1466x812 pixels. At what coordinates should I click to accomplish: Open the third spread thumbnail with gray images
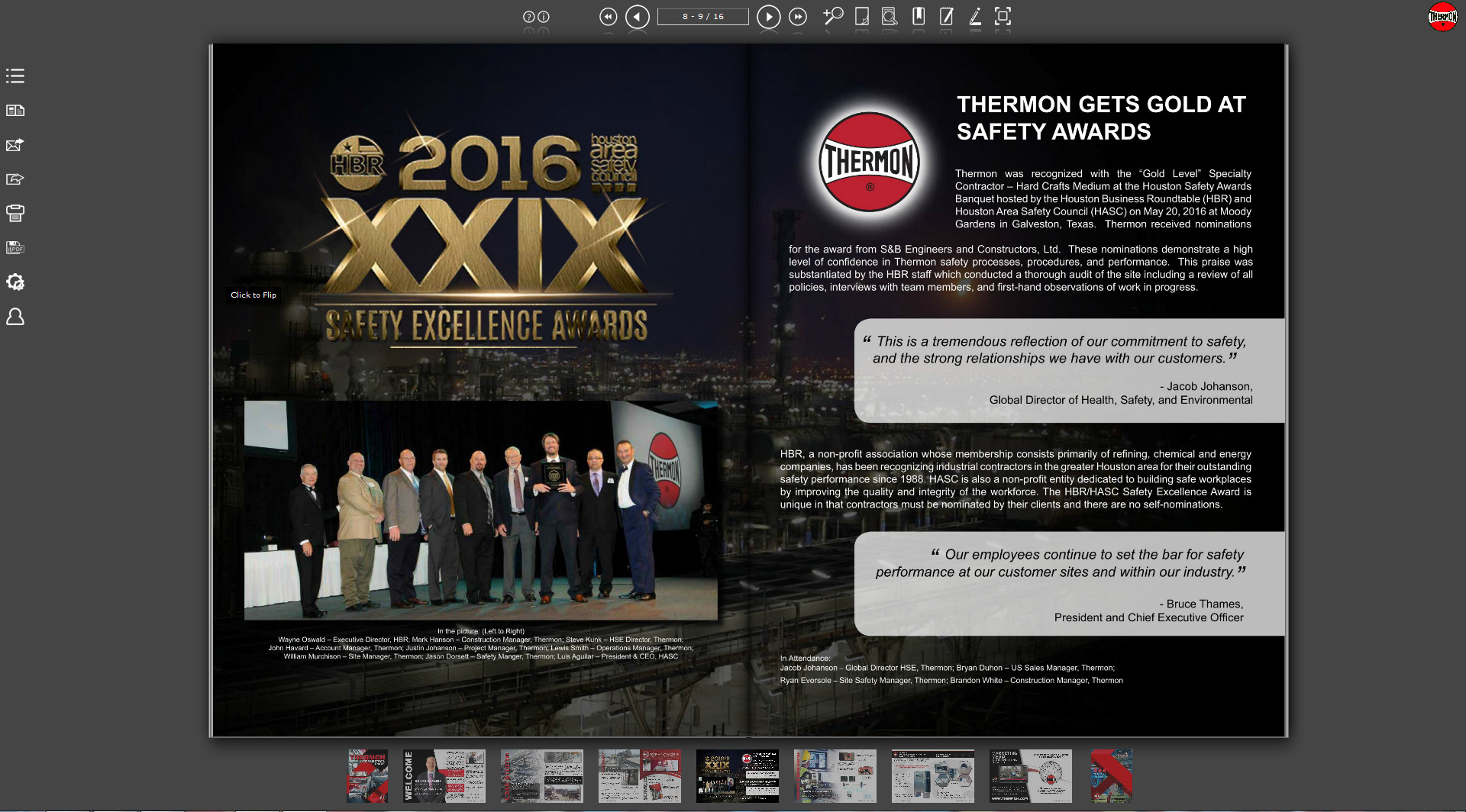point(541,776)
